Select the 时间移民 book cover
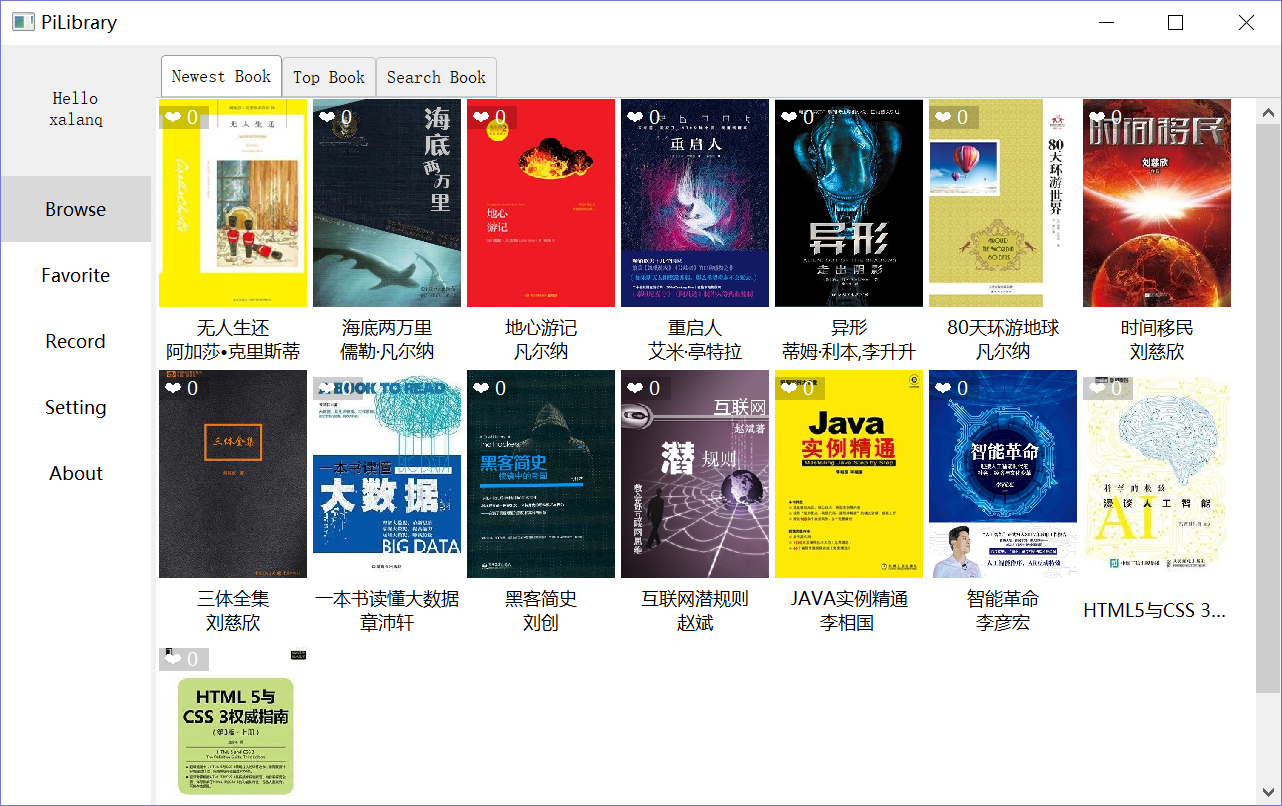This screenshot has height=806, width=1282. pyautogui.click(x=1157, y=203)
